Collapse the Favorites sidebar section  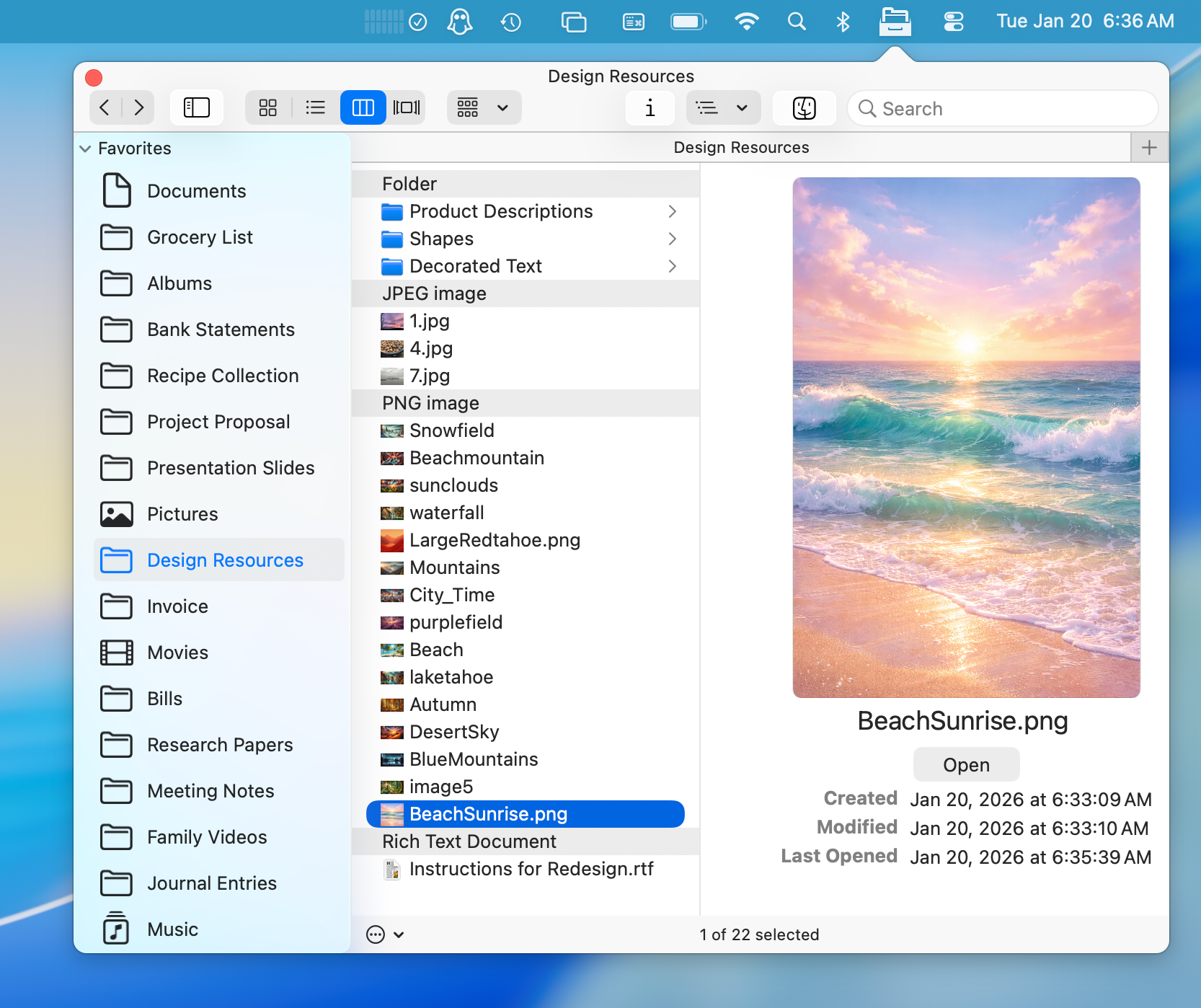pyautogui.click(x=85, y=149)
